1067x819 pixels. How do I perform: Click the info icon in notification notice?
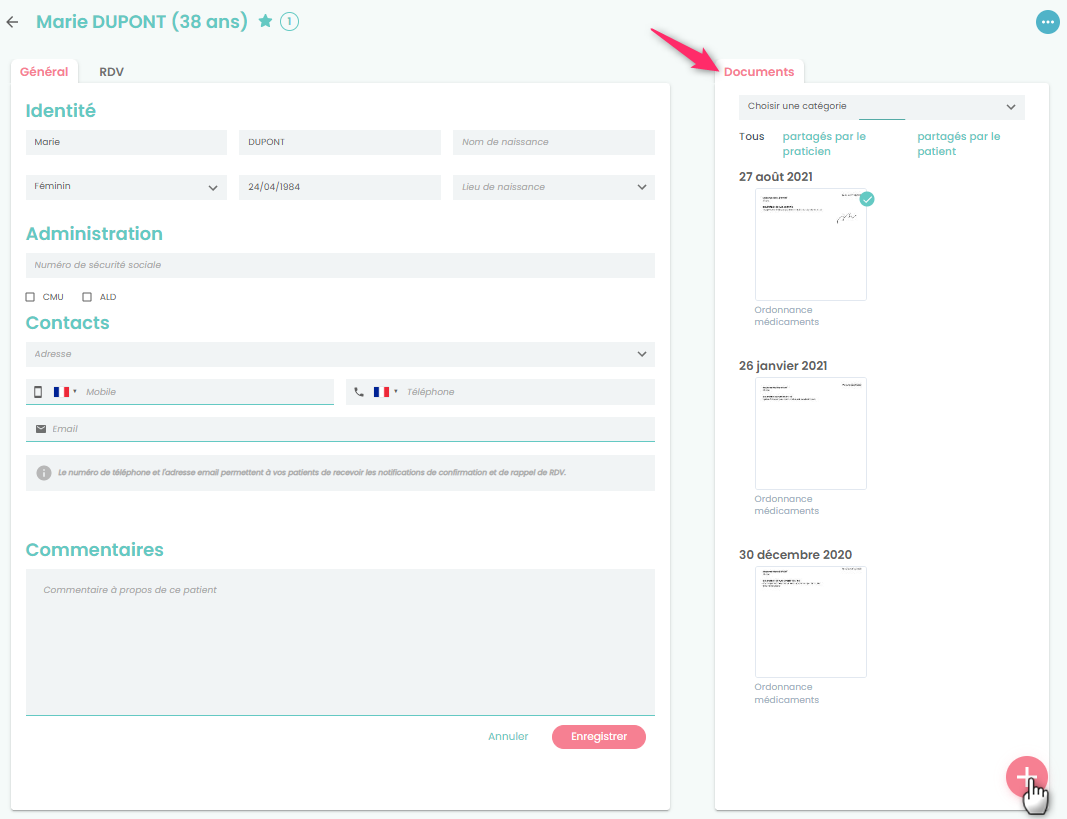point(44,473)
